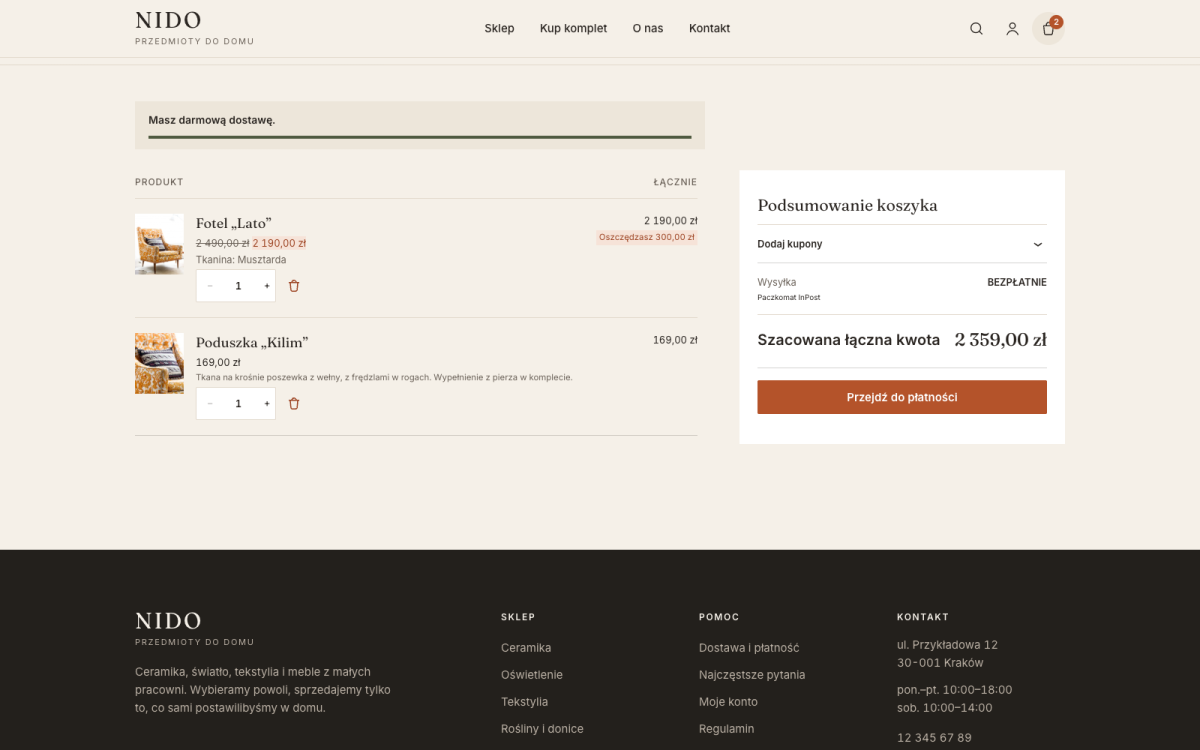
Task: Open the Sklep menu item
Action: pos(499,29)
